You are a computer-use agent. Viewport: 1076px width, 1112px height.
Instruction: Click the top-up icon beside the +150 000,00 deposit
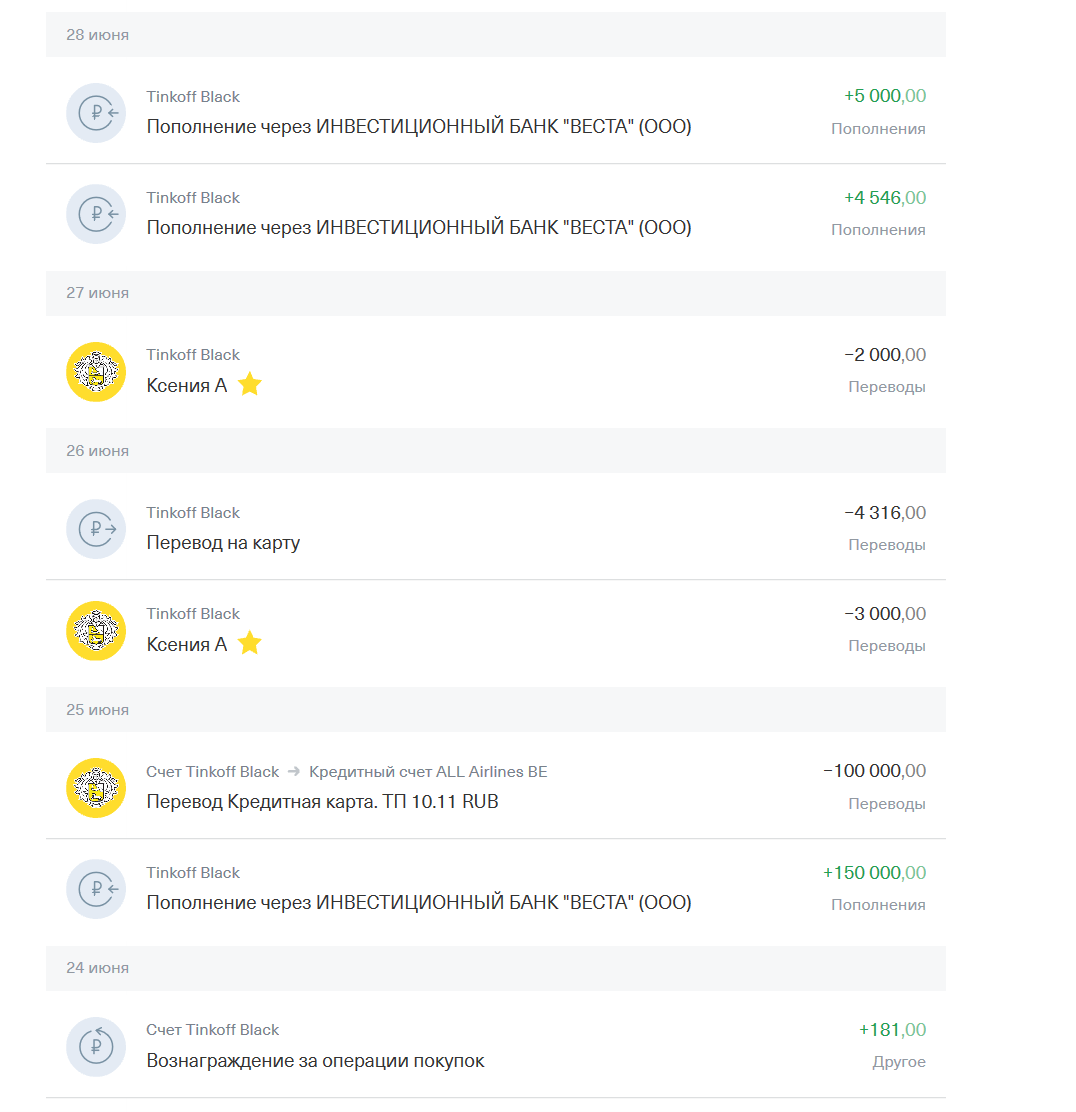point(96,889)
